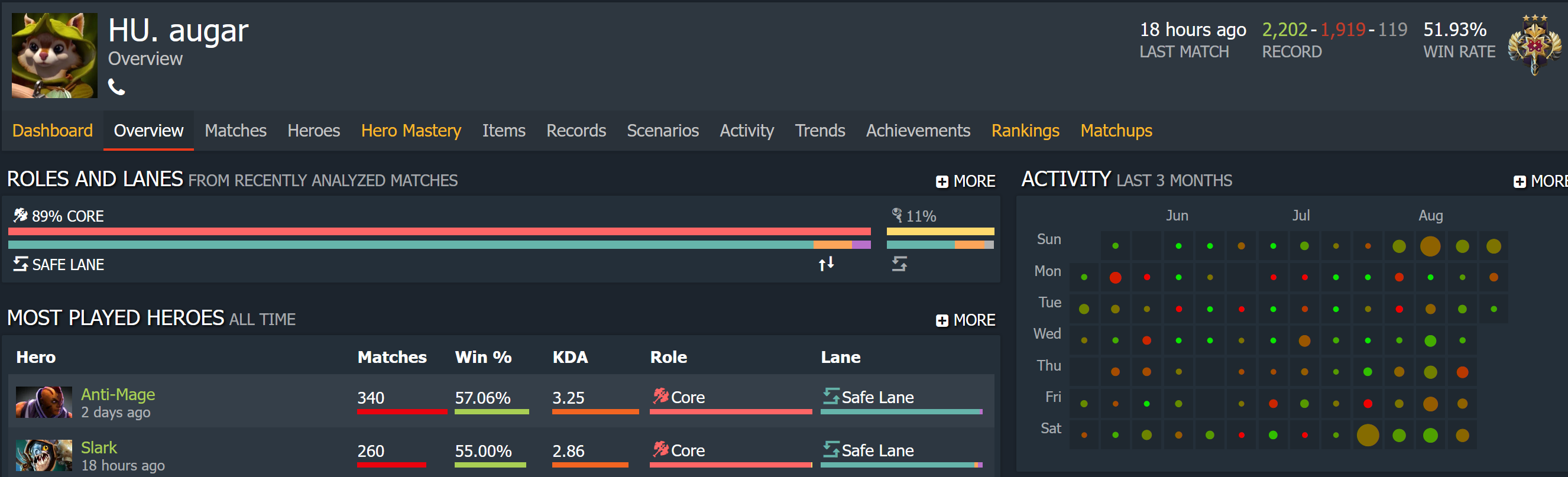
Task: Click the phone icon under Overview
Action: 116,87
